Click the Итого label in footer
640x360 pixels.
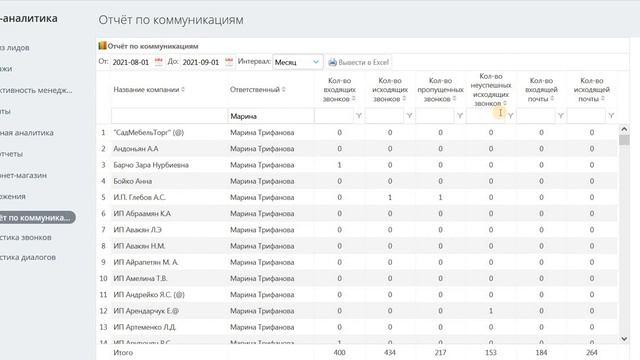coord(123,352)
